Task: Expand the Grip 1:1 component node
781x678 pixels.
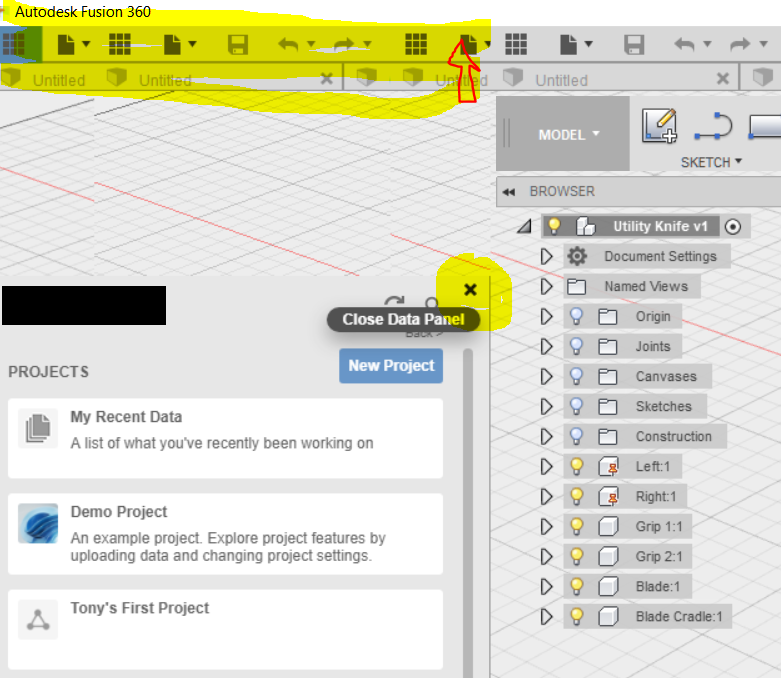Action: pyautogui.click(x=546, y=527)
